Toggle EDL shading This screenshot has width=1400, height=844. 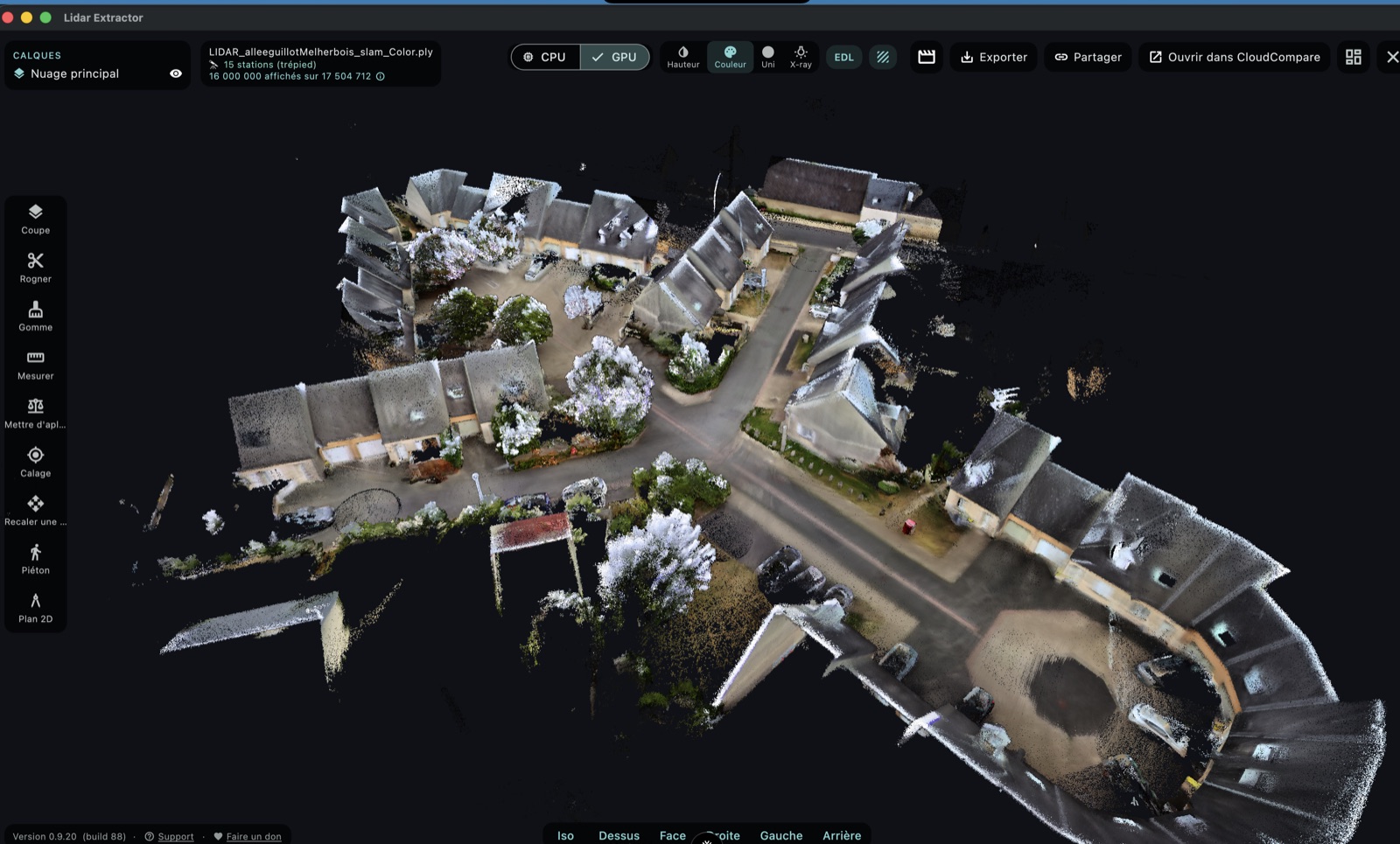[843, 57]
